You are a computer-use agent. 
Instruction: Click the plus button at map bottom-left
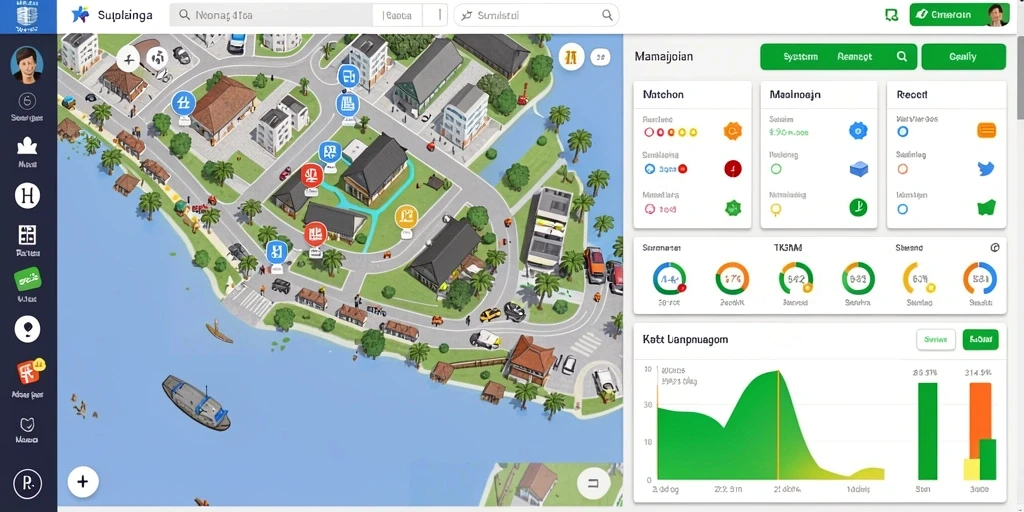coord(83,482)
